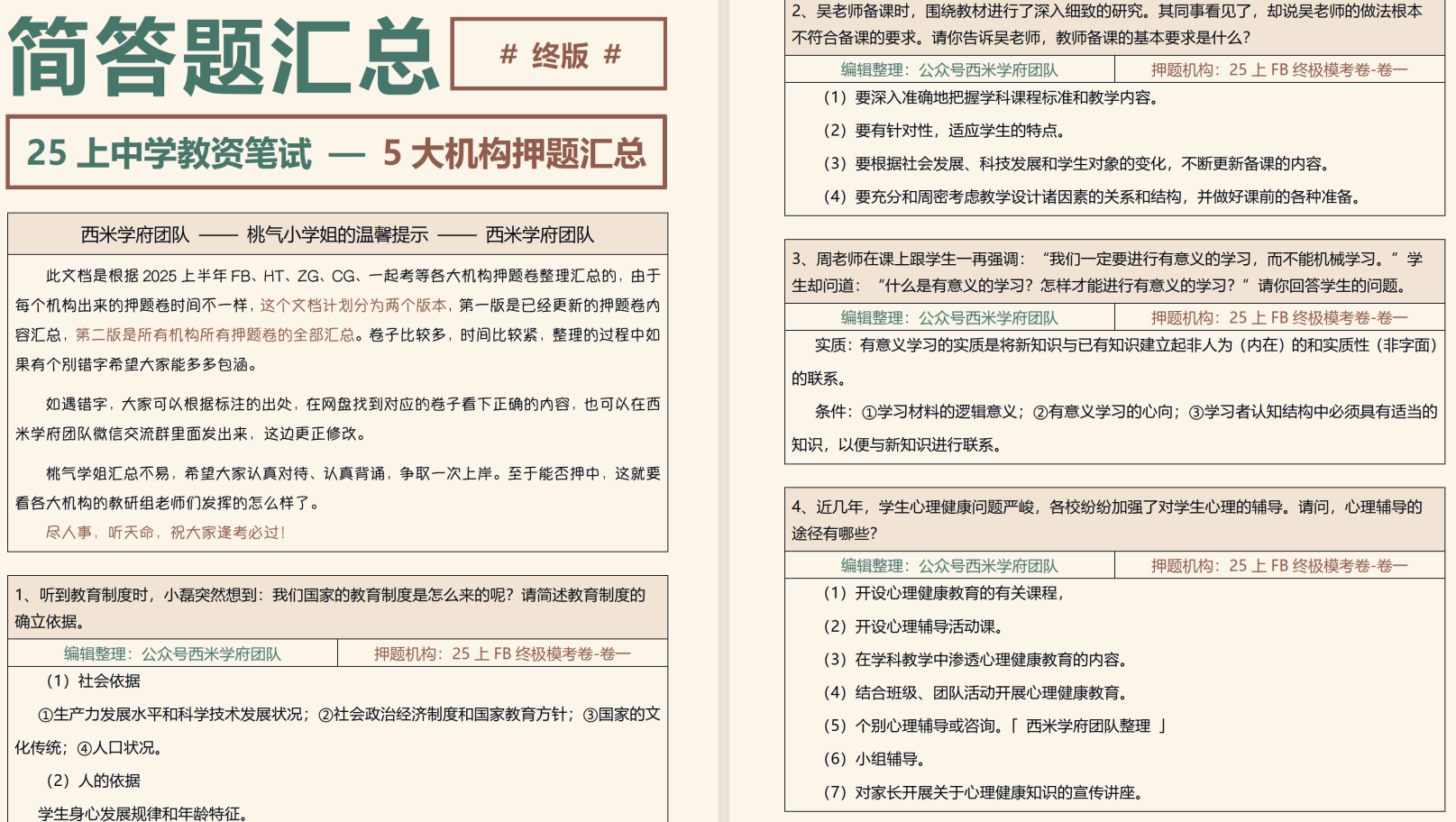Click 押题机构 cell under question 2
The image size is (1456, 822).
(x=1278, y=69)
